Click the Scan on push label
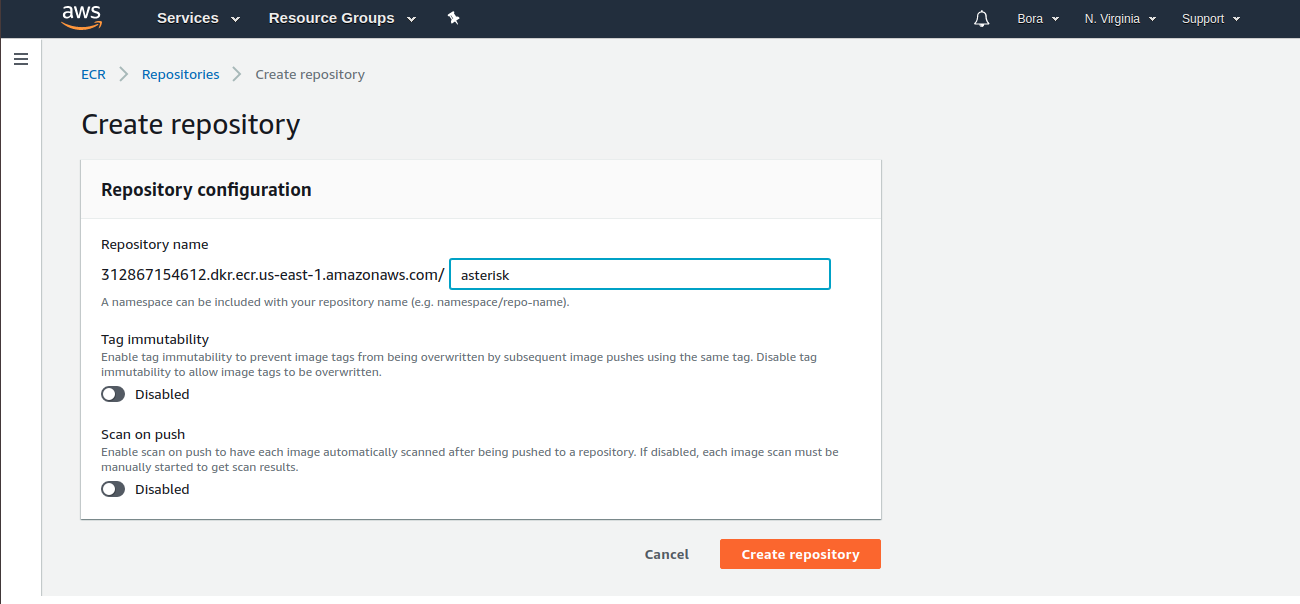Screen dimensions: 1300x604 pyautogui.click(x=143, y=434)
